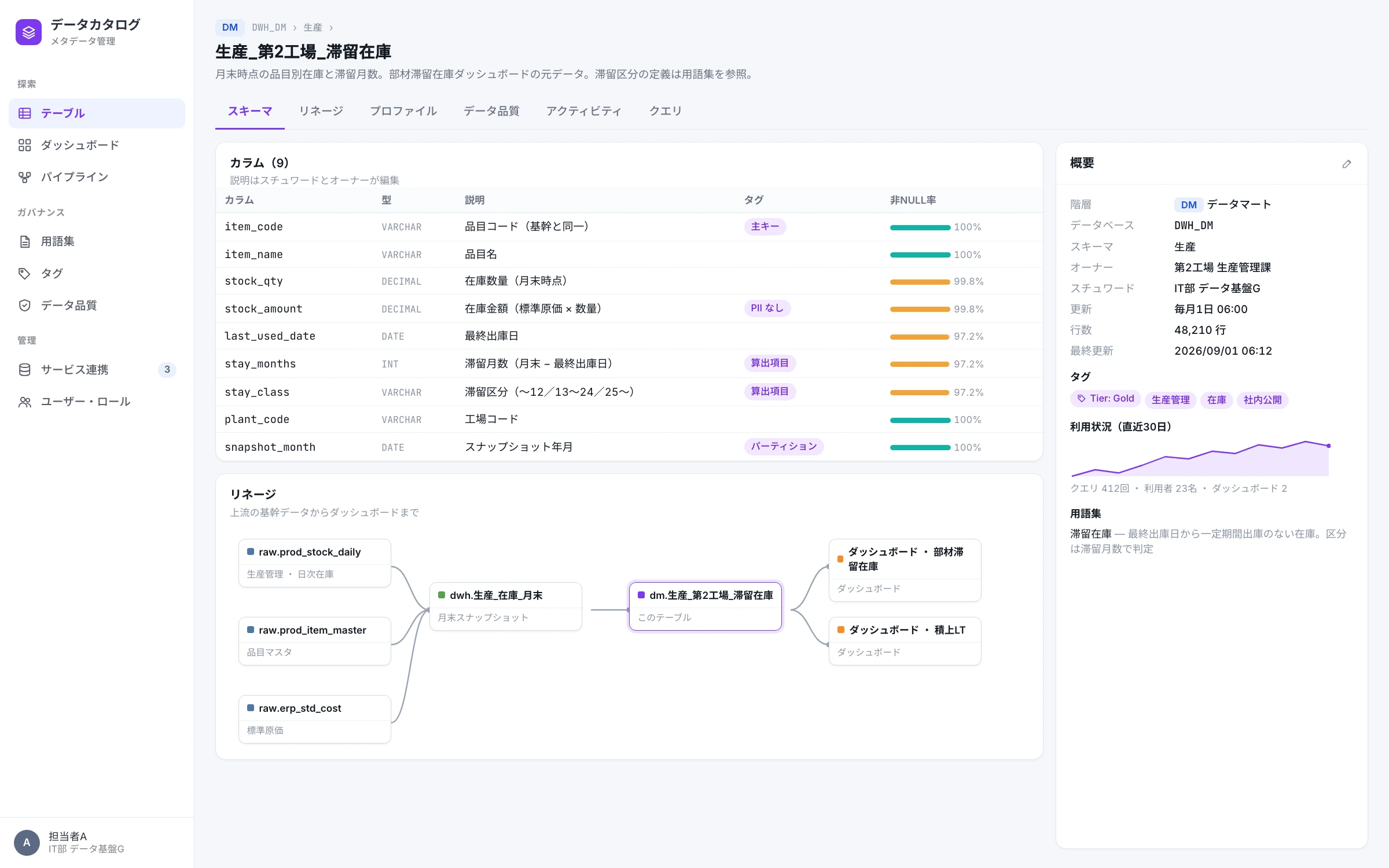The height and width of the screenshot is (868, 1389).
Task: Click the Table icon in sidebar
Action: [x=25, y=113]
